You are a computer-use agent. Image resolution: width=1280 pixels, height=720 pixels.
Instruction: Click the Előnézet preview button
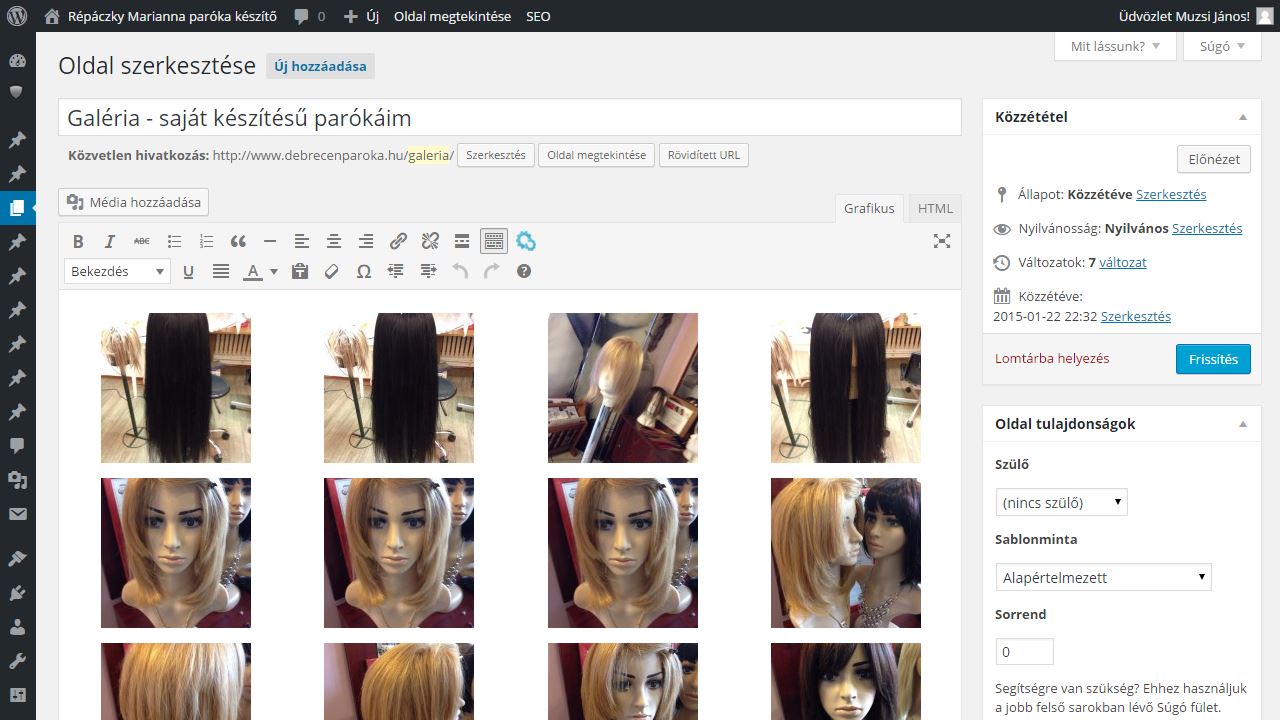(x=1213, y=159)
